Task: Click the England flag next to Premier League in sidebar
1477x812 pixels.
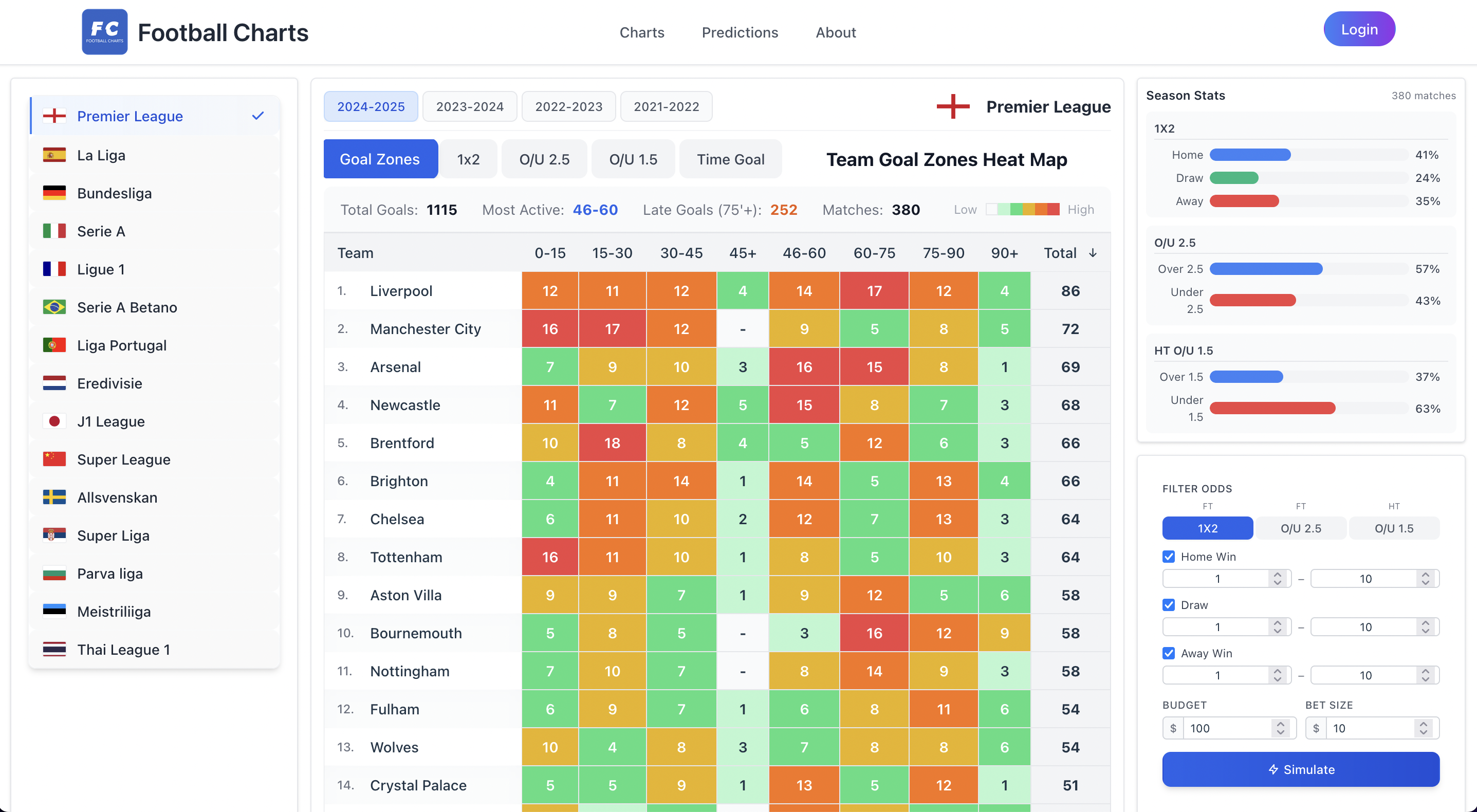Action: pos(54,116)
